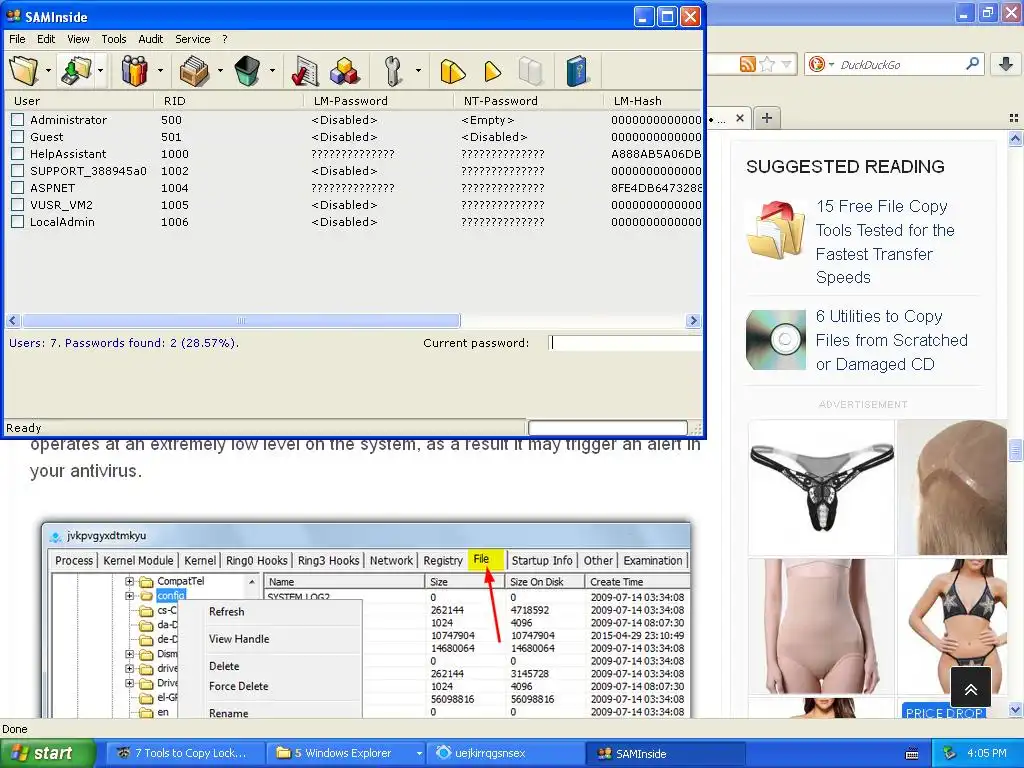Open the ? help menu in SAMInside
This screenshot has height=768, width=1024.
[x=225, y=39]
